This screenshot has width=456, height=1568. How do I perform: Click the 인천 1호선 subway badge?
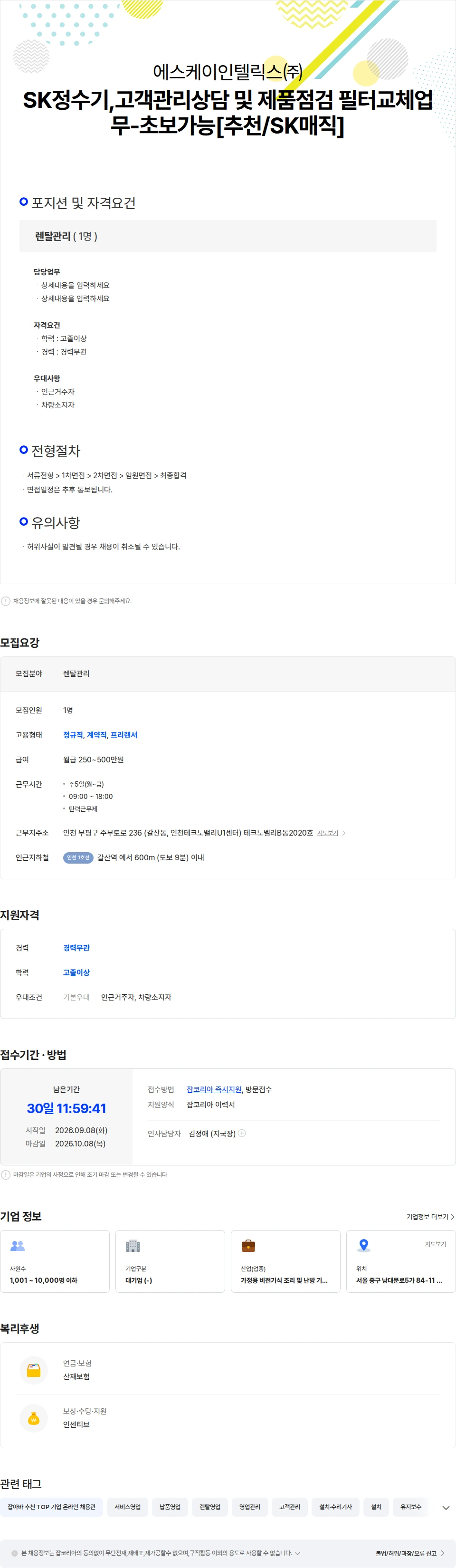coord(78,857)
